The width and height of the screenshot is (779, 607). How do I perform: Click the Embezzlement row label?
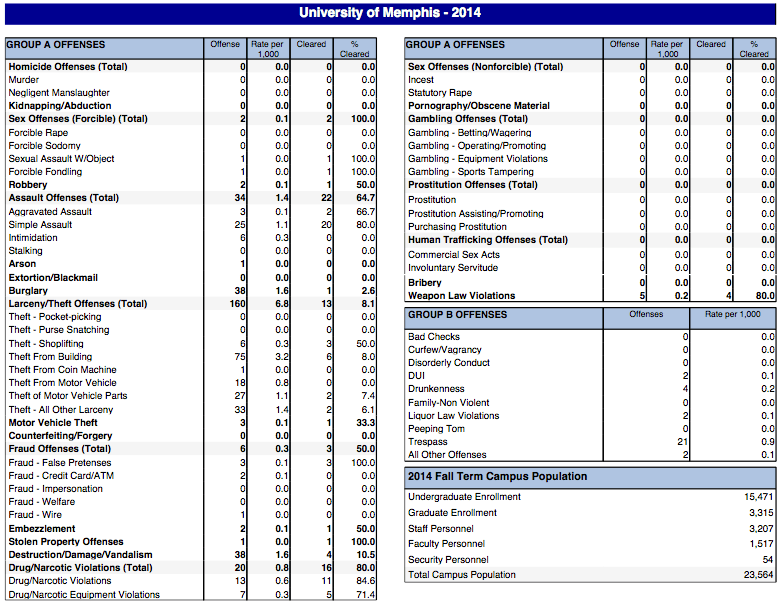pyautogui.click(x=41, y=529)
